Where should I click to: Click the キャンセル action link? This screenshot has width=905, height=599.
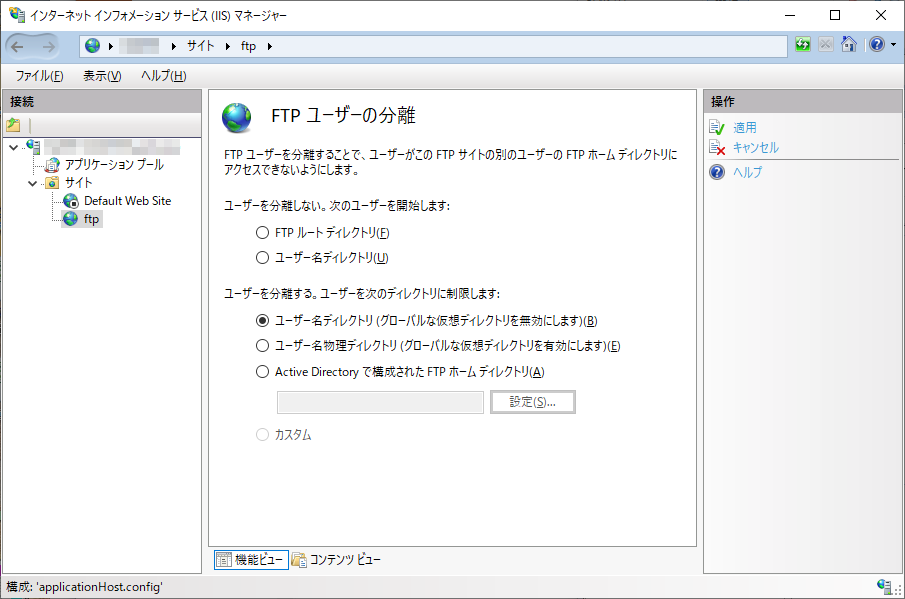756,148
